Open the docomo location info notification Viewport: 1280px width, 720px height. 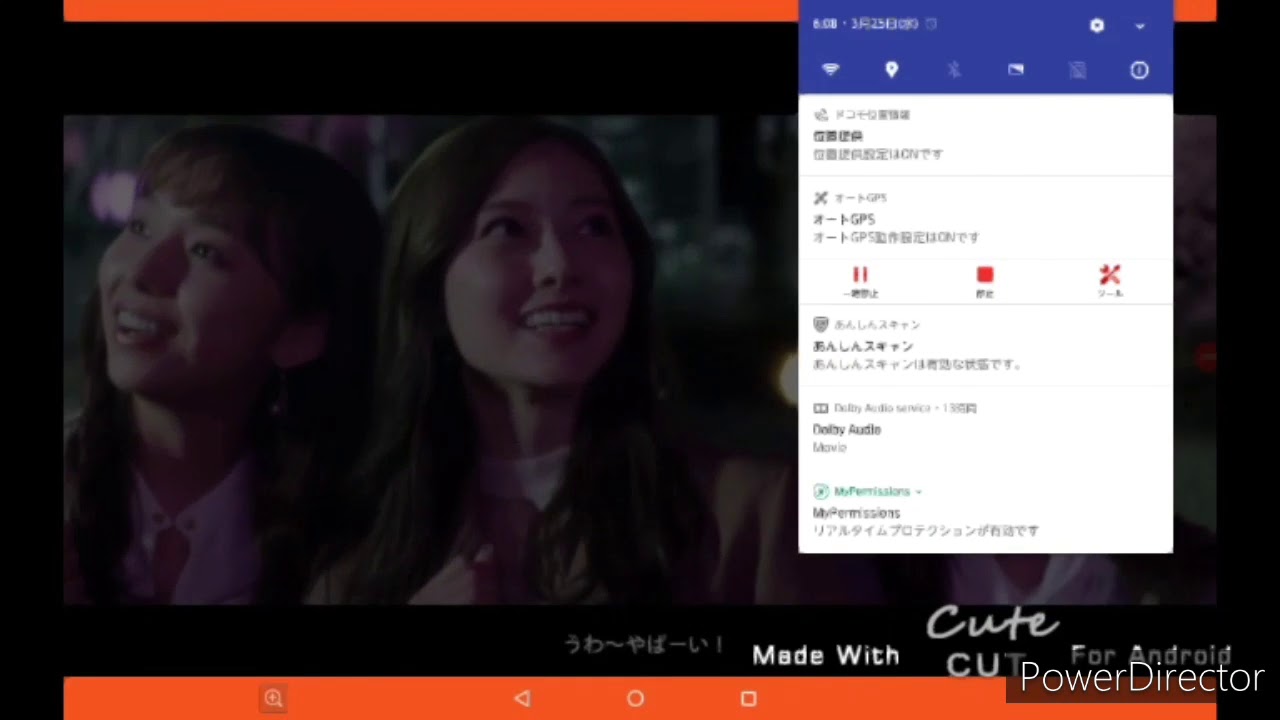985,136
